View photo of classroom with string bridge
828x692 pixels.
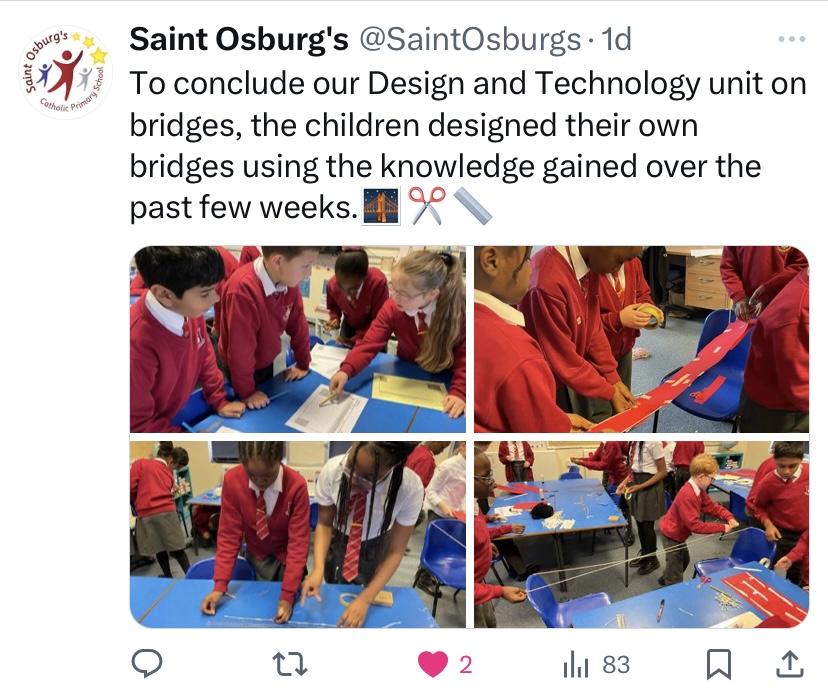tap(642, 535)
